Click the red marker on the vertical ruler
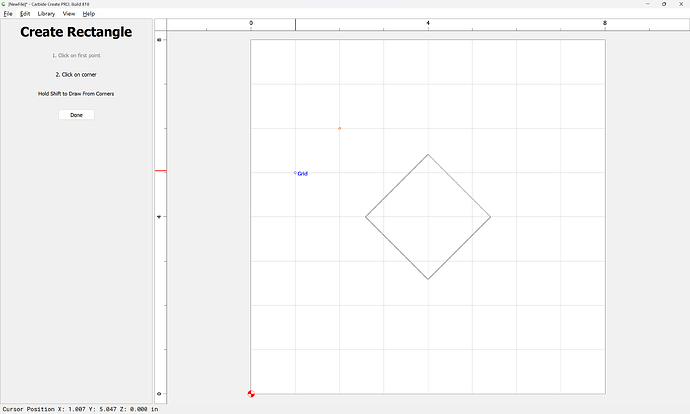 coord(160,171)
